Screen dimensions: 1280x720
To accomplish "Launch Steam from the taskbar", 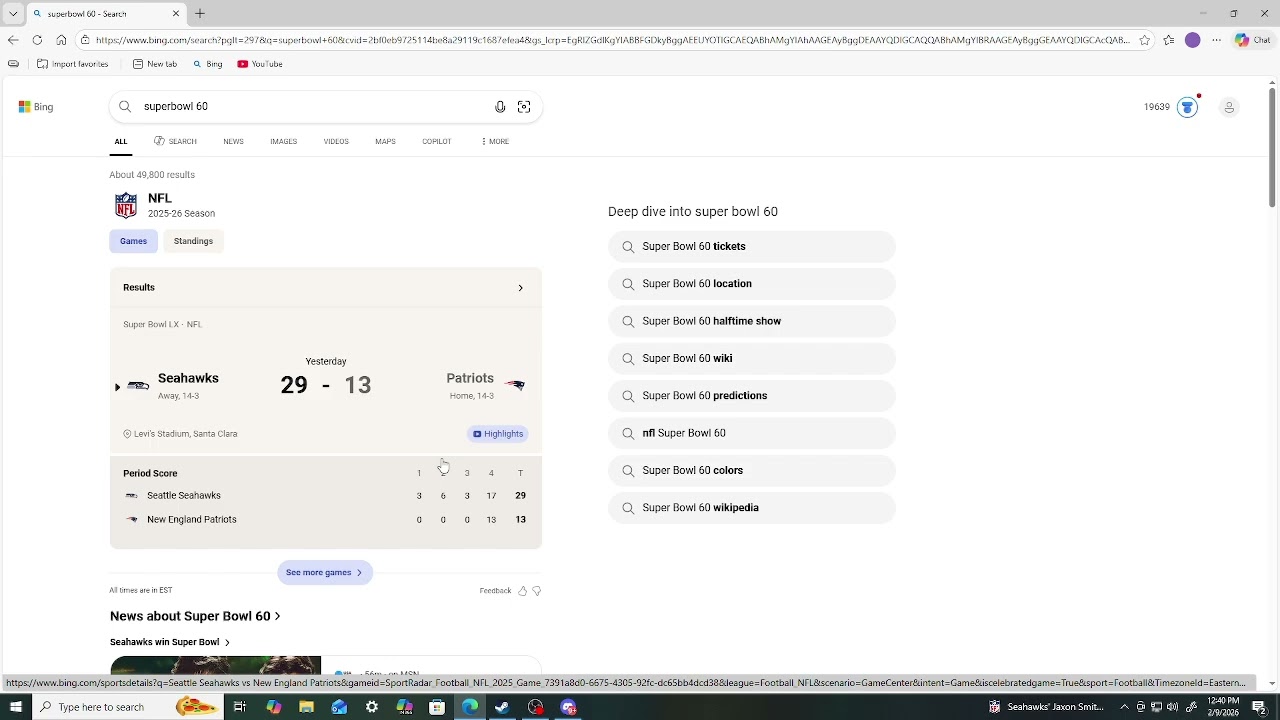I will click(502, 707).
